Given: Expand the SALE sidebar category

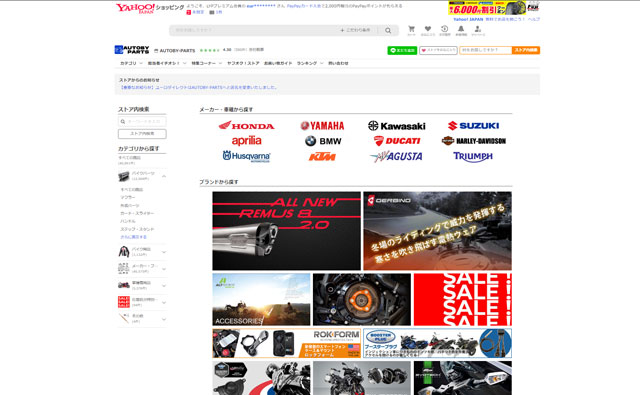Looking at the screenshot, I should (x=164, y=302).
